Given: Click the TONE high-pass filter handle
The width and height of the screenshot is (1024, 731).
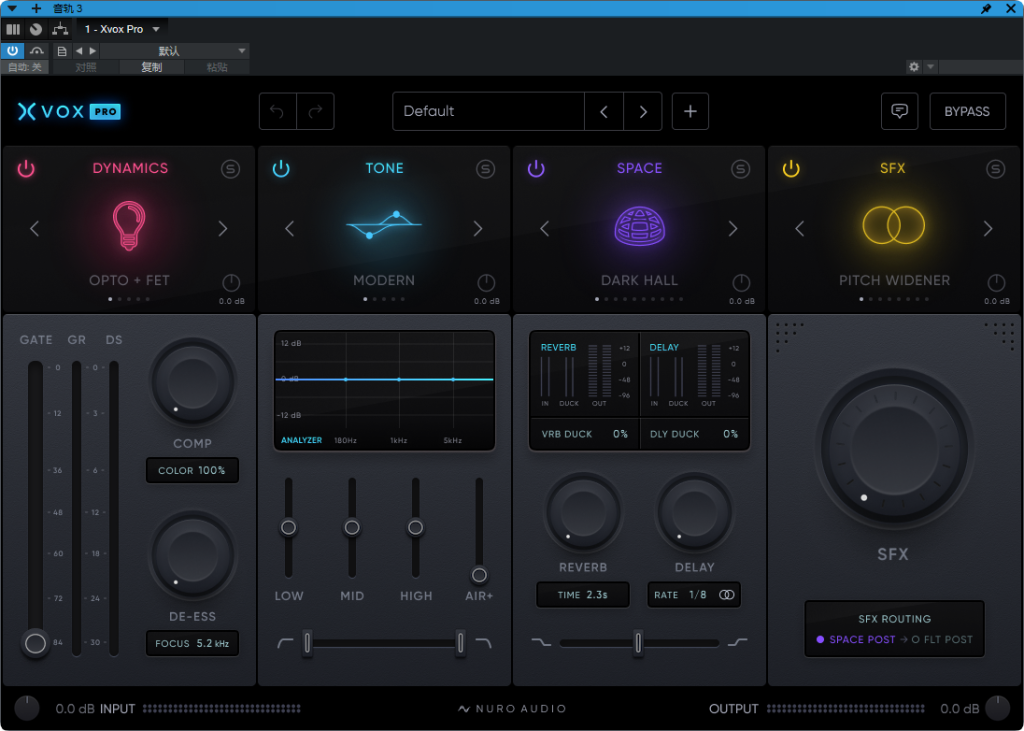Looking at the screenshot, I should click(307, 643).
